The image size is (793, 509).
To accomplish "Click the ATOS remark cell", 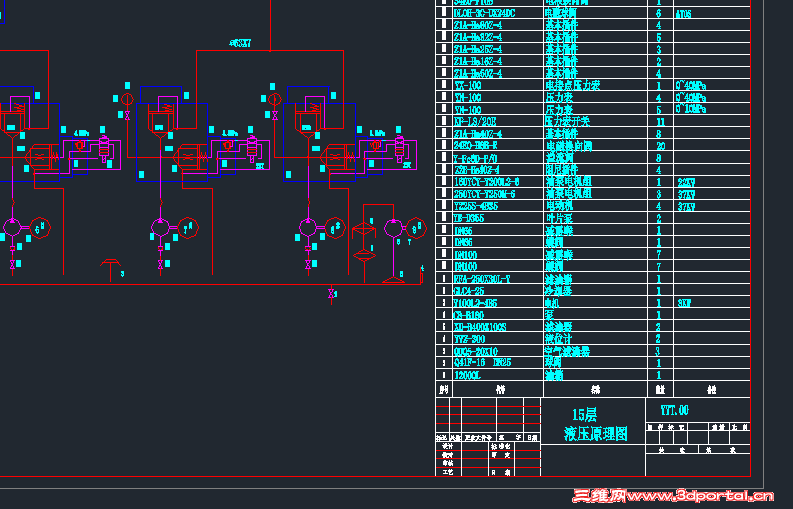I will click(683, 14).
